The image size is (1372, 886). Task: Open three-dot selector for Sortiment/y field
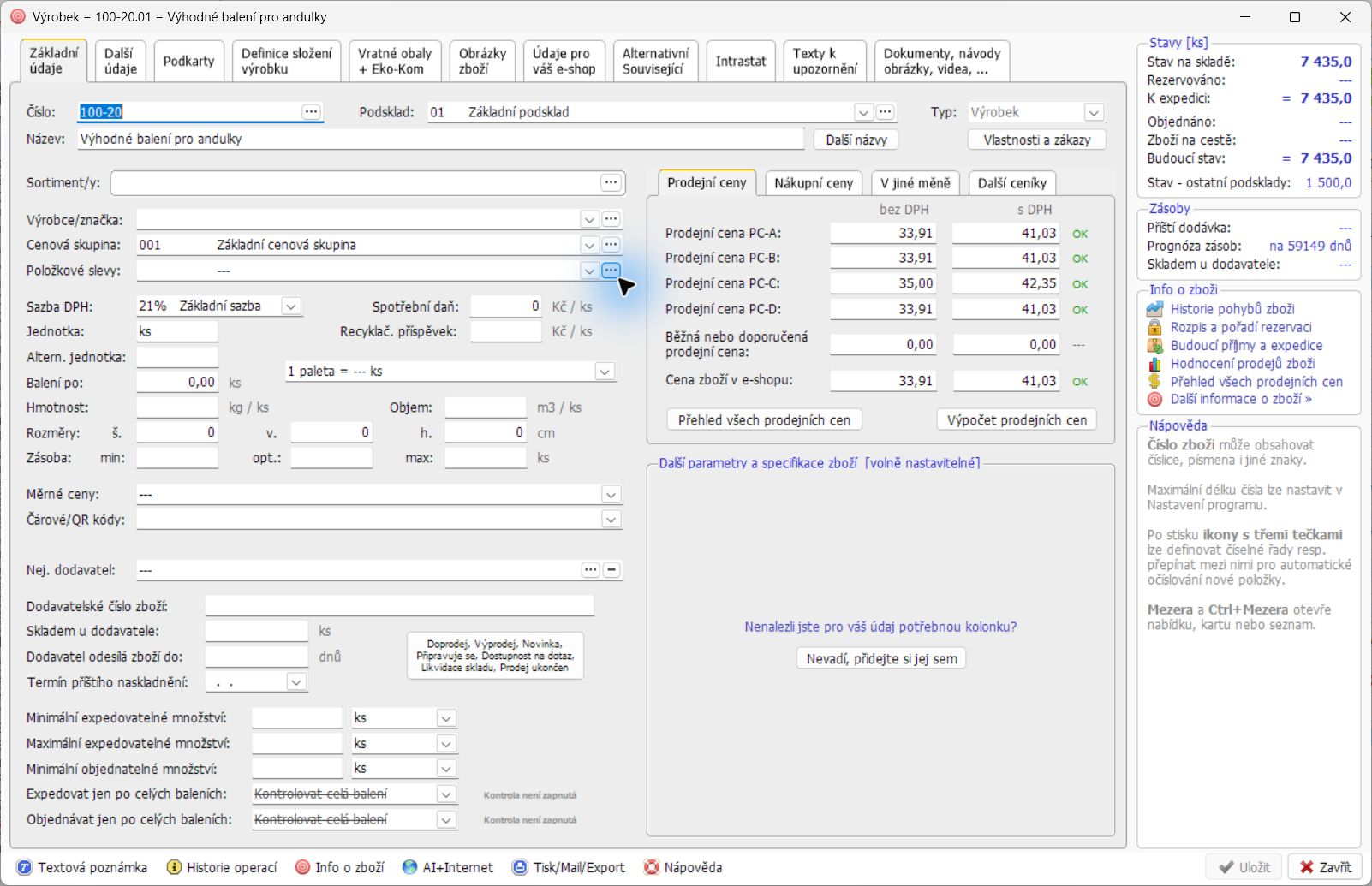611,182
